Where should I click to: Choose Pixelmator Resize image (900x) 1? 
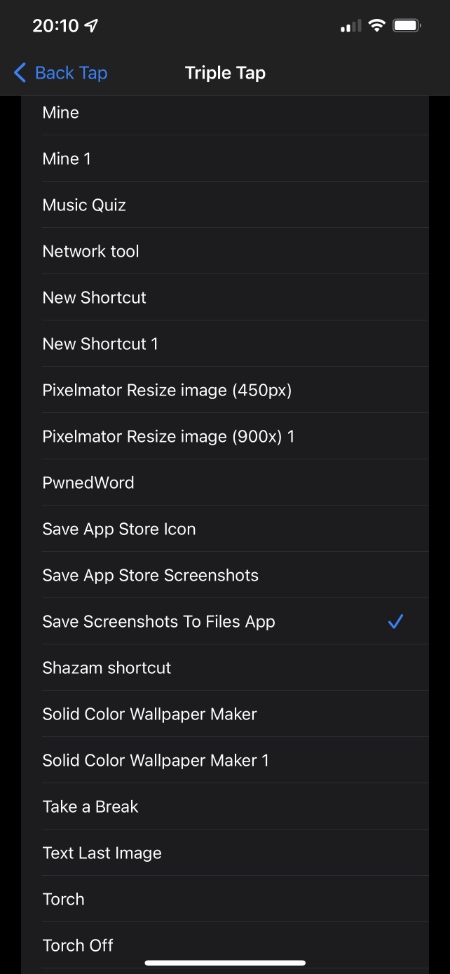(x=225, y=436)
